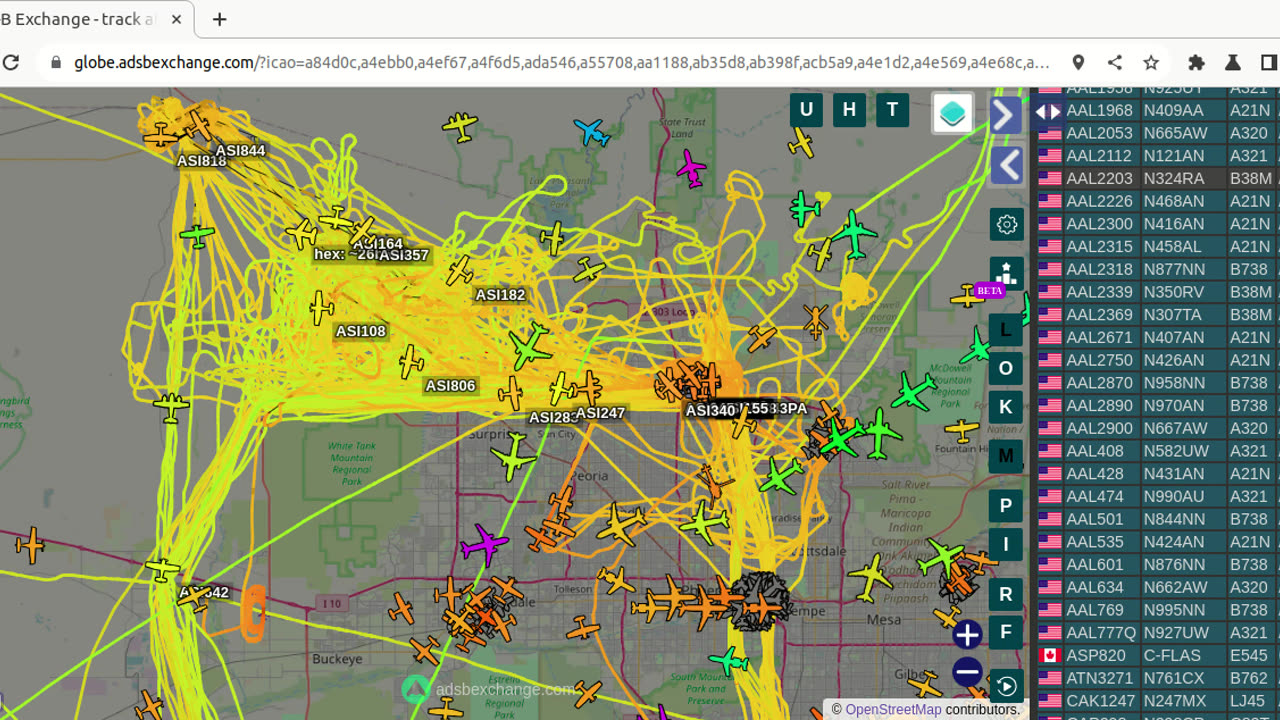Click the F map button
Viewport: 1280px width, 720px height.
click(1006, 633)
